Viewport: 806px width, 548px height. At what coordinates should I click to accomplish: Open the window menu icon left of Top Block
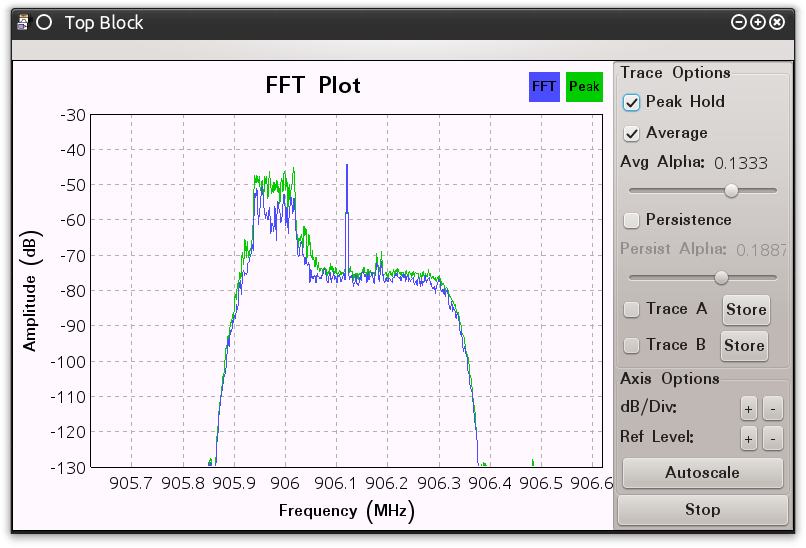point(44,22)
